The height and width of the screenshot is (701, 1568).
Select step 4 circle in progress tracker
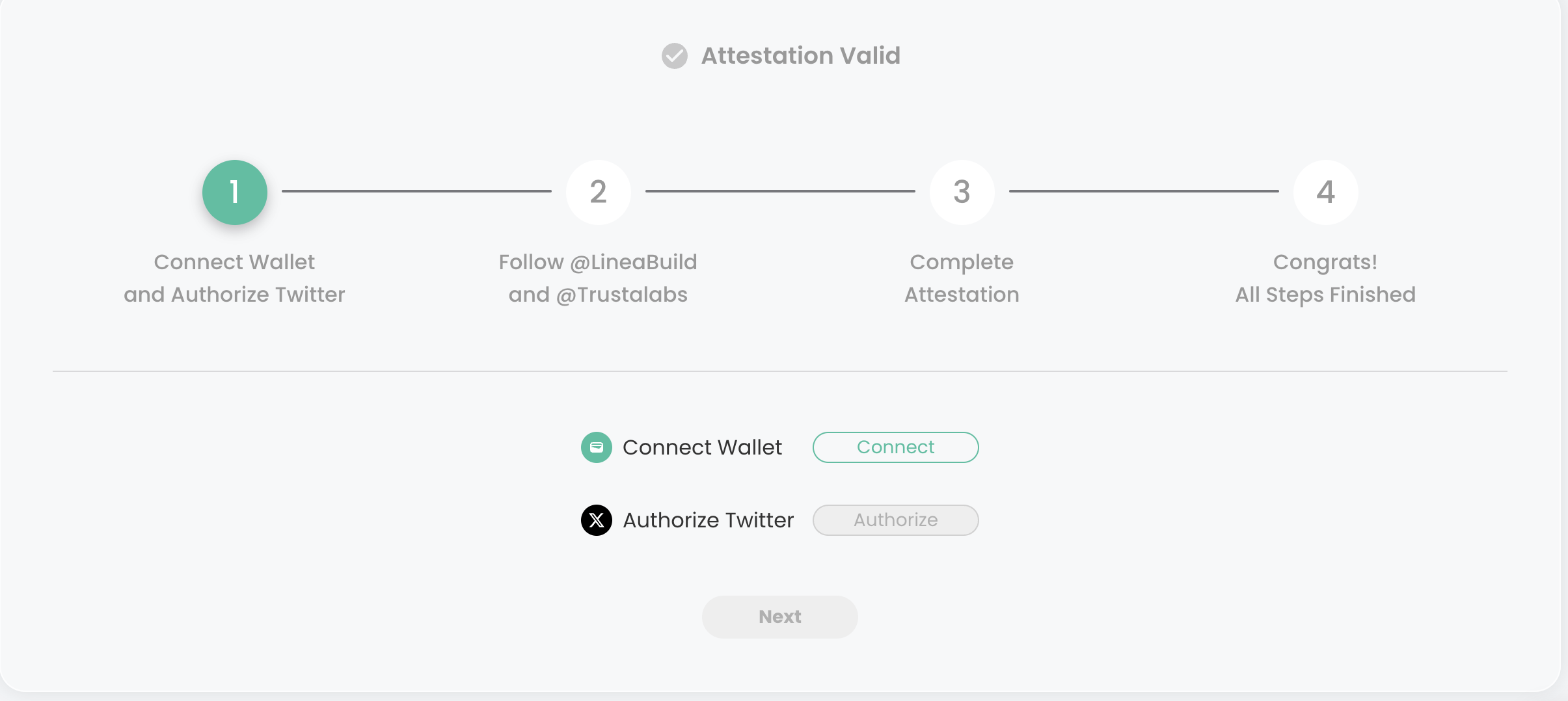[x=1325, y=192]
